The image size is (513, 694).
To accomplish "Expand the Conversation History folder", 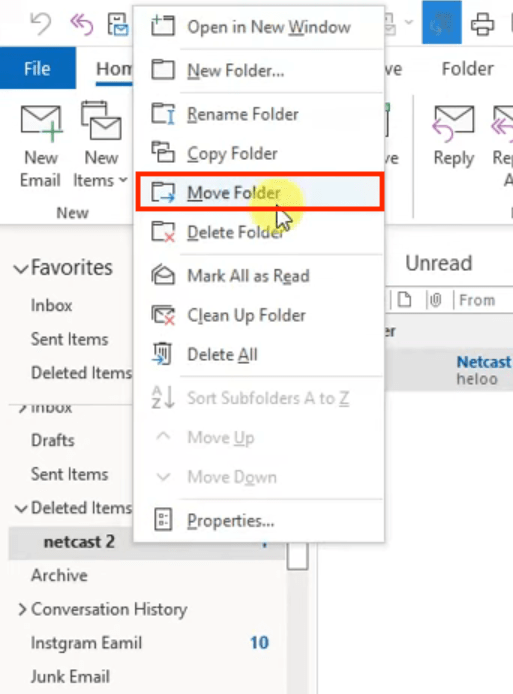I will pos(22,609).
